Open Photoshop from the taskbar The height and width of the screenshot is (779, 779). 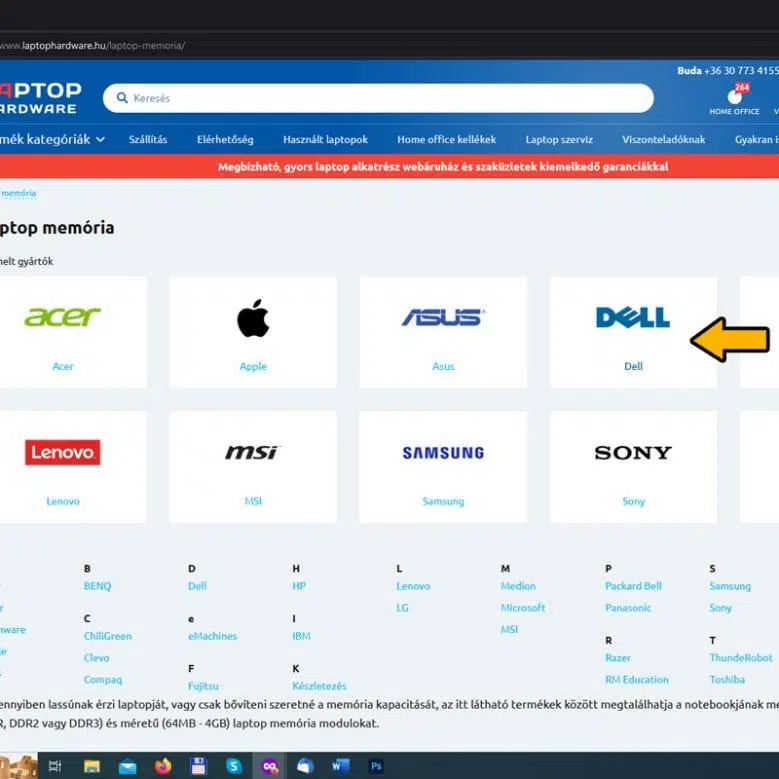point(376,766)
